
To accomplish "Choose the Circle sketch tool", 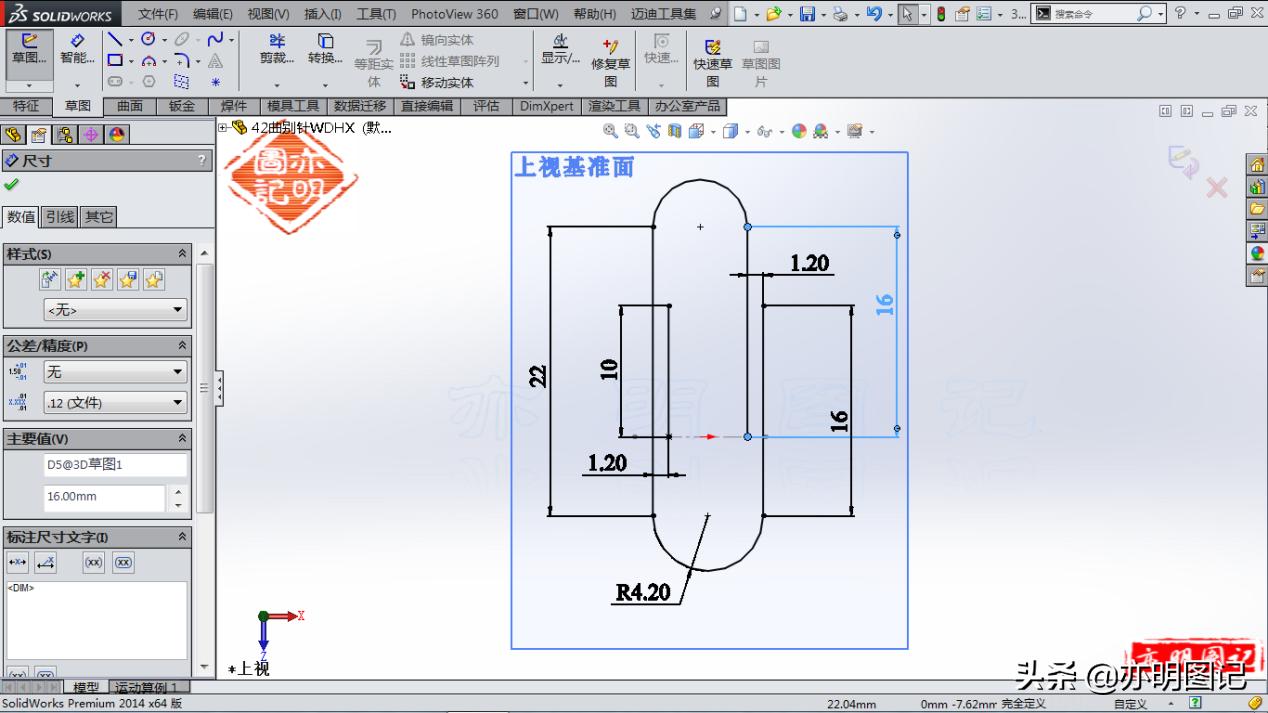I will coord(148,38).
